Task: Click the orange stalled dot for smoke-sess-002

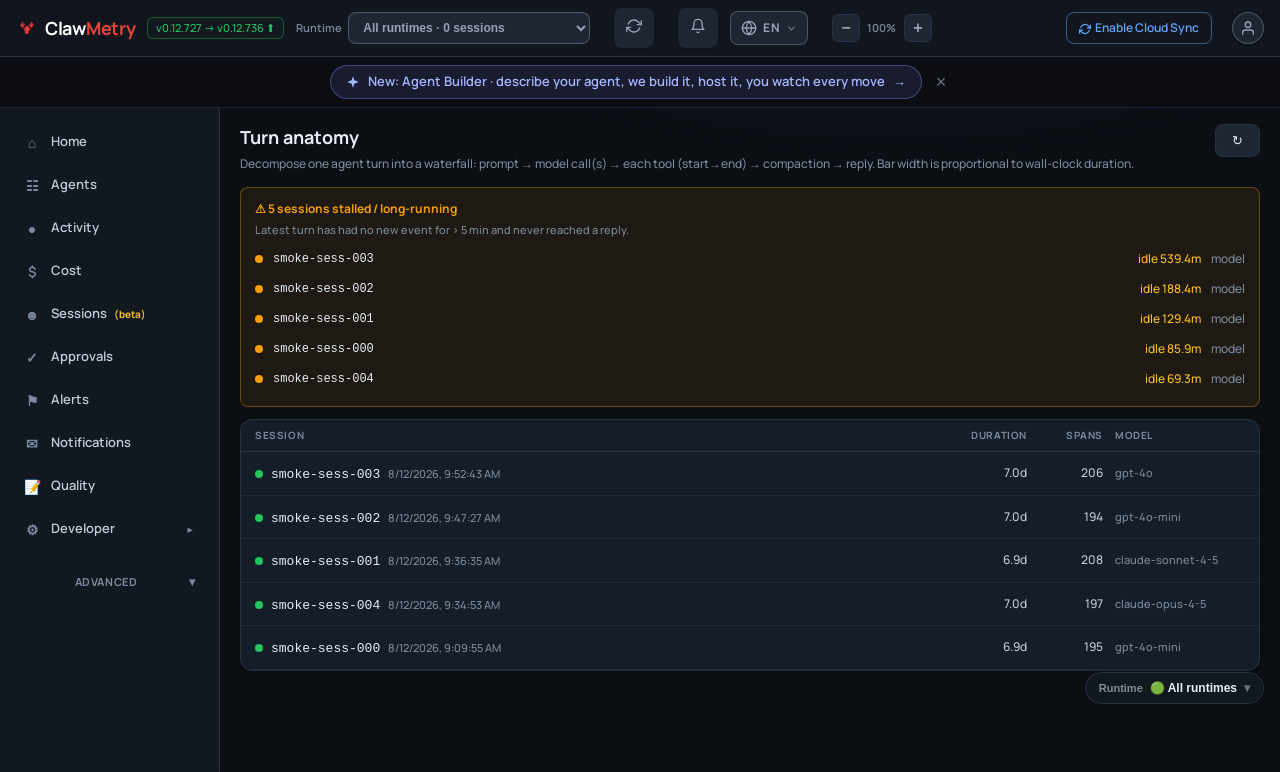Action: pyautogui.click(x=259, y=289)
